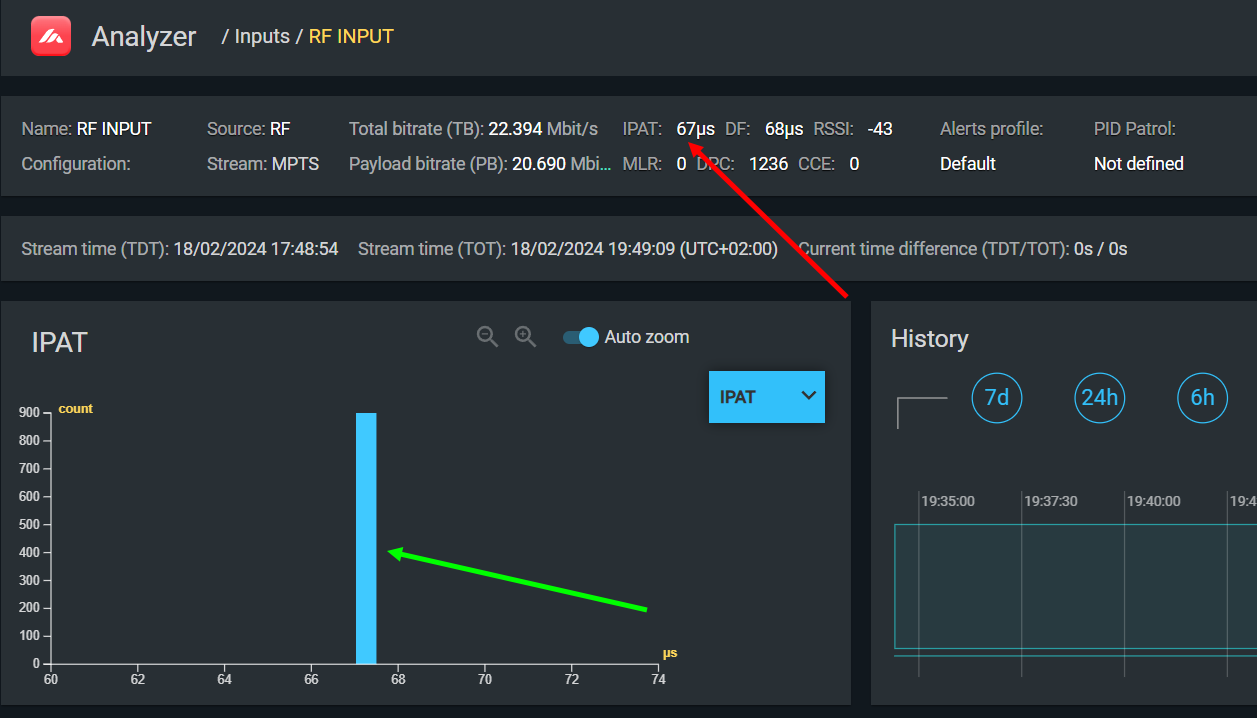Click the RF INPUT breadcrumb item
The width and height of the screenshot is (1257, 718).
(351, 37)
